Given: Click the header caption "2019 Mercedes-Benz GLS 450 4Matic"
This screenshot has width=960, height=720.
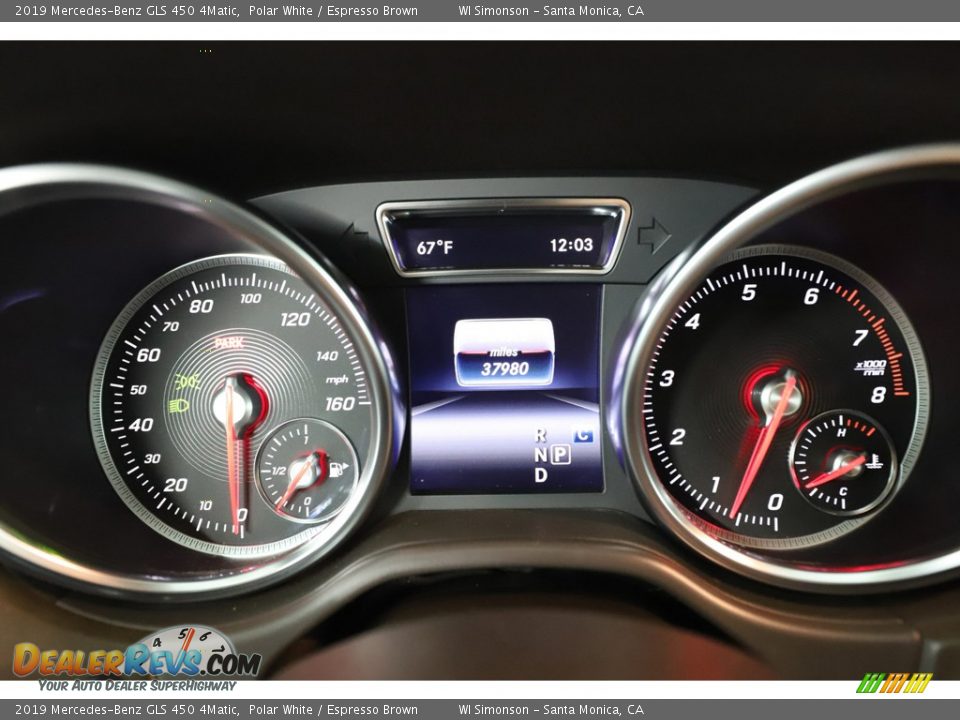Looking at the screenshot, I should tap(127, 10).
